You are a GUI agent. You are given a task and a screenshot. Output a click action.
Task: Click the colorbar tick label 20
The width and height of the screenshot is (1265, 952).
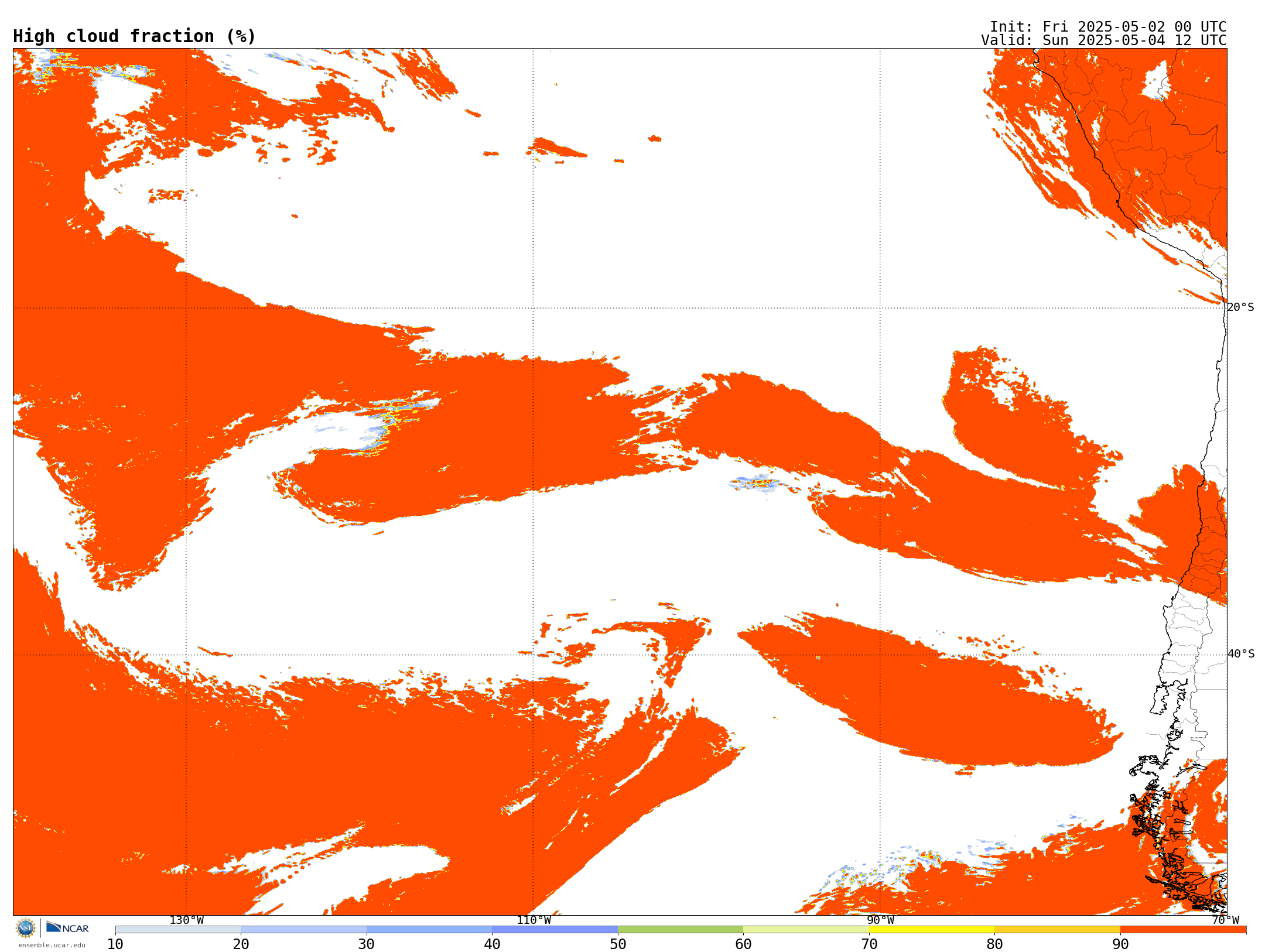241,944
